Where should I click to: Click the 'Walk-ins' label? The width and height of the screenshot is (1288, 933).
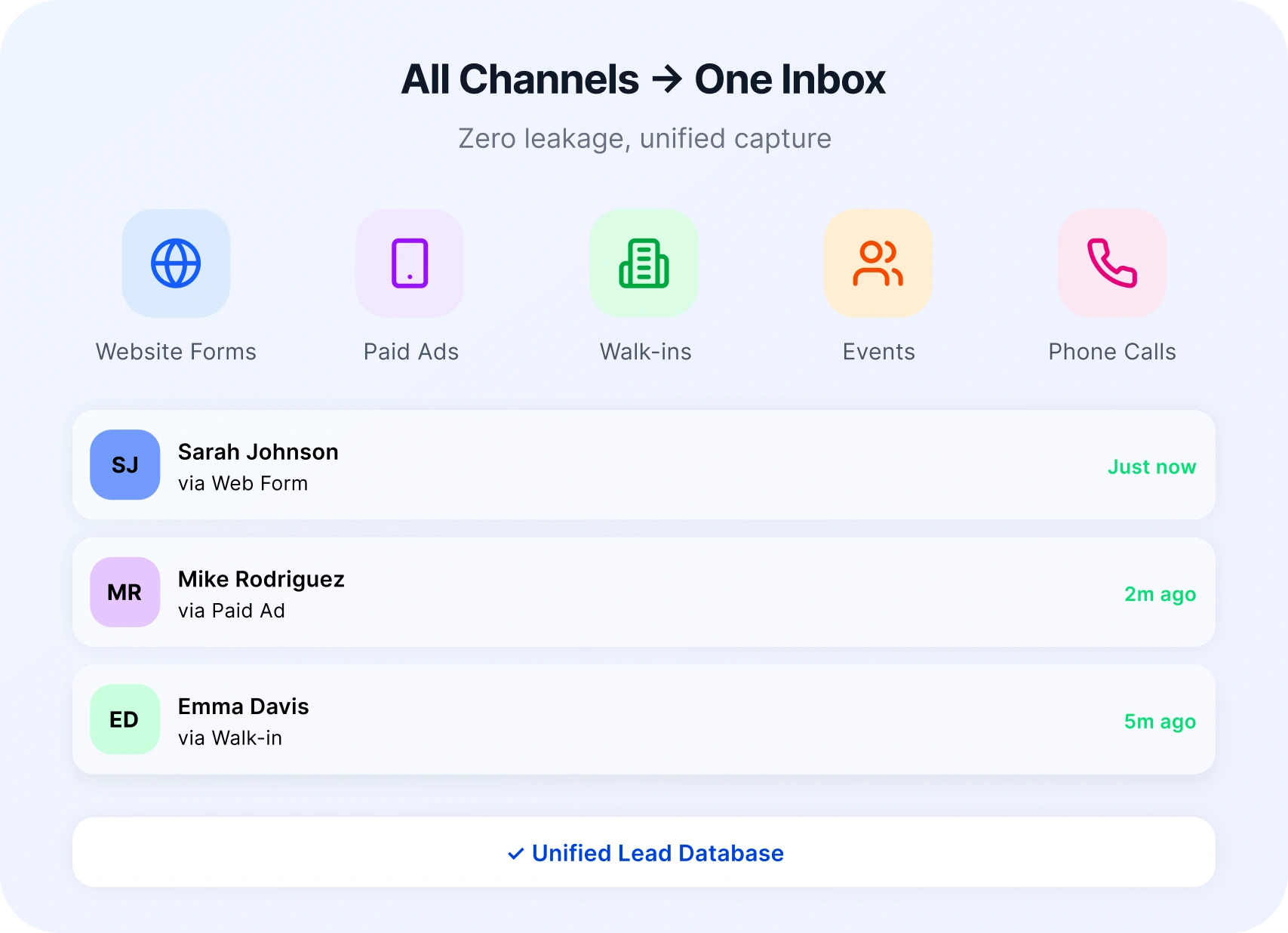[x=646, y=352]
